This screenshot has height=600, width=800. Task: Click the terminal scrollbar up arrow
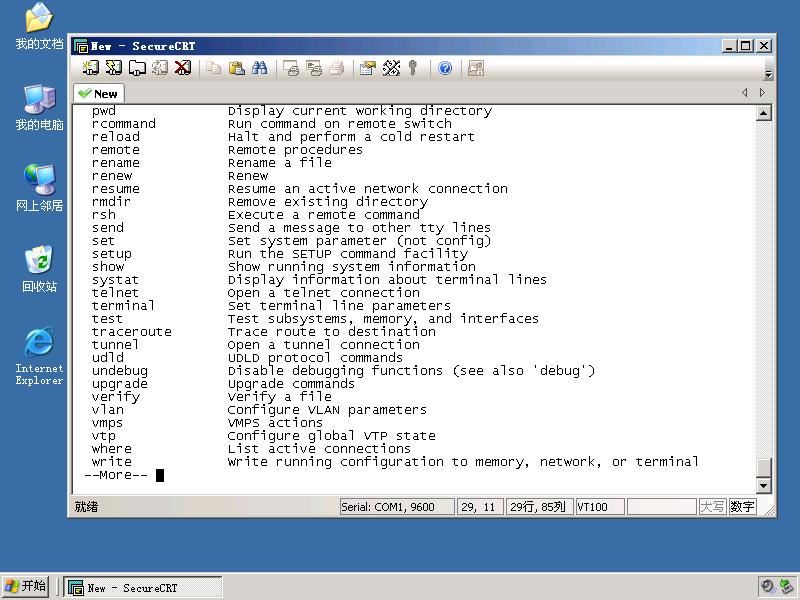click(x=763, y=113)
